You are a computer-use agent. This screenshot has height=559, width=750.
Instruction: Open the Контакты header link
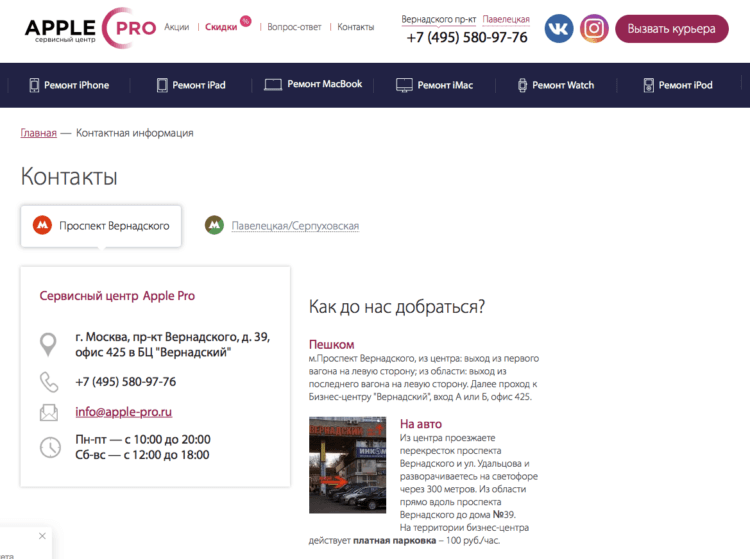356,27
